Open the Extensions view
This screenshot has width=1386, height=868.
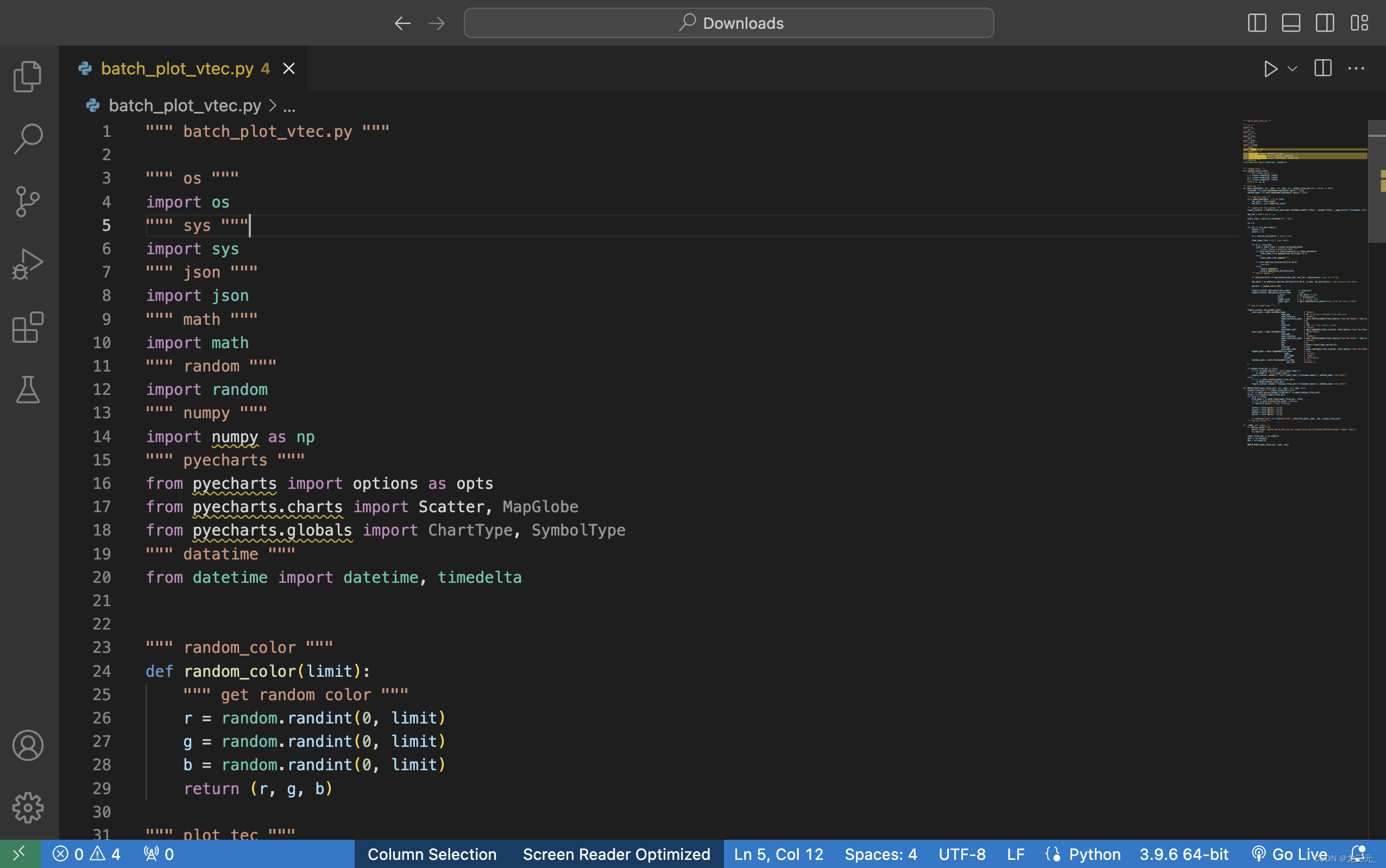coord(28,327)
